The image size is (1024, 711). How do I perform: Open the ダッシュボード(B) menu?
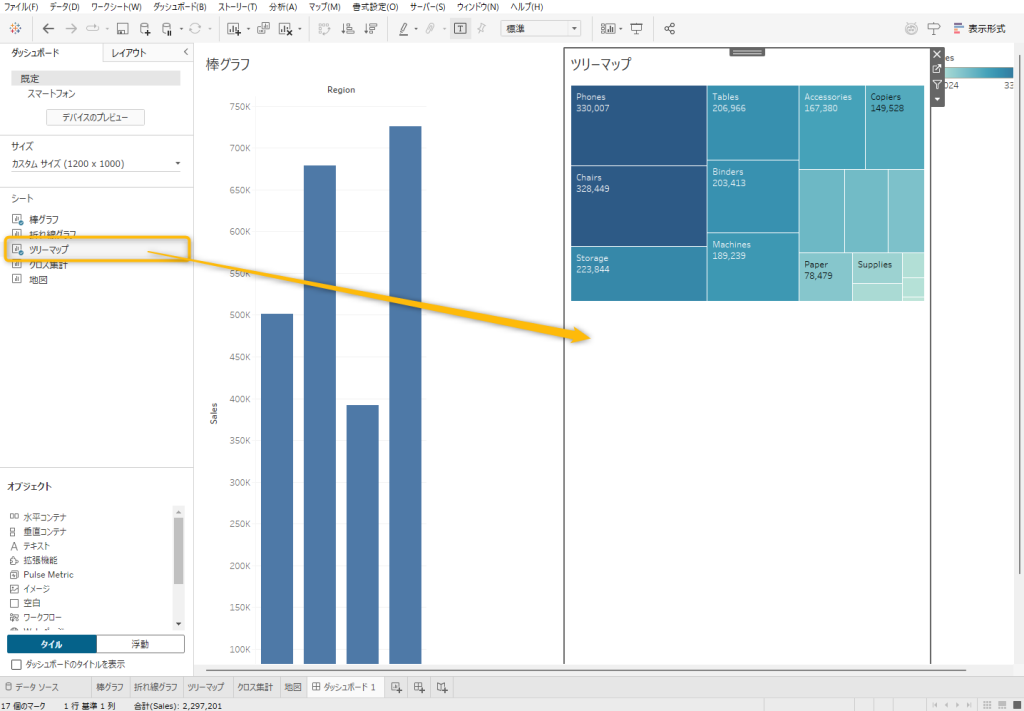click(179, 7)
